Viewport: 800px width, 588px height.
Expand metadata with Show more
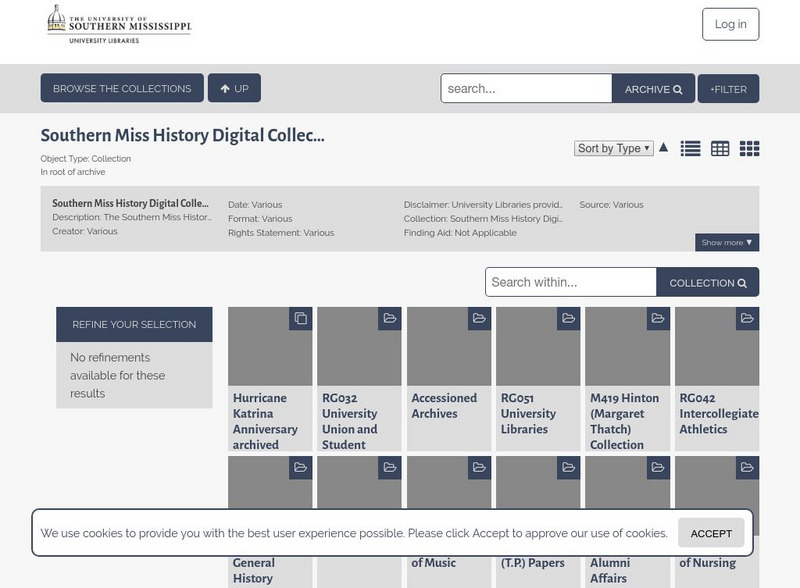point(727,242)
